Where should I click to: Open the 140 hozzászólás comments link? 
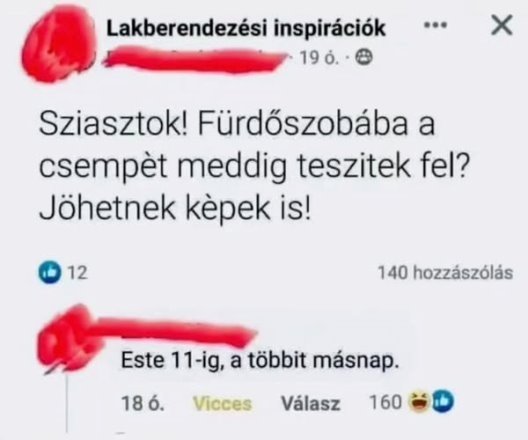click(x=446, y=273)
